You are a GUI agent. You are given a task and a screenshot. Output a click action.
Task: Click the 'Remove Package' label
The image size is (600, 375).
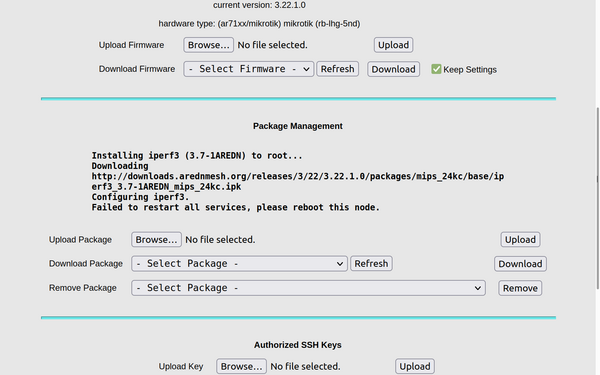[82, 288]
